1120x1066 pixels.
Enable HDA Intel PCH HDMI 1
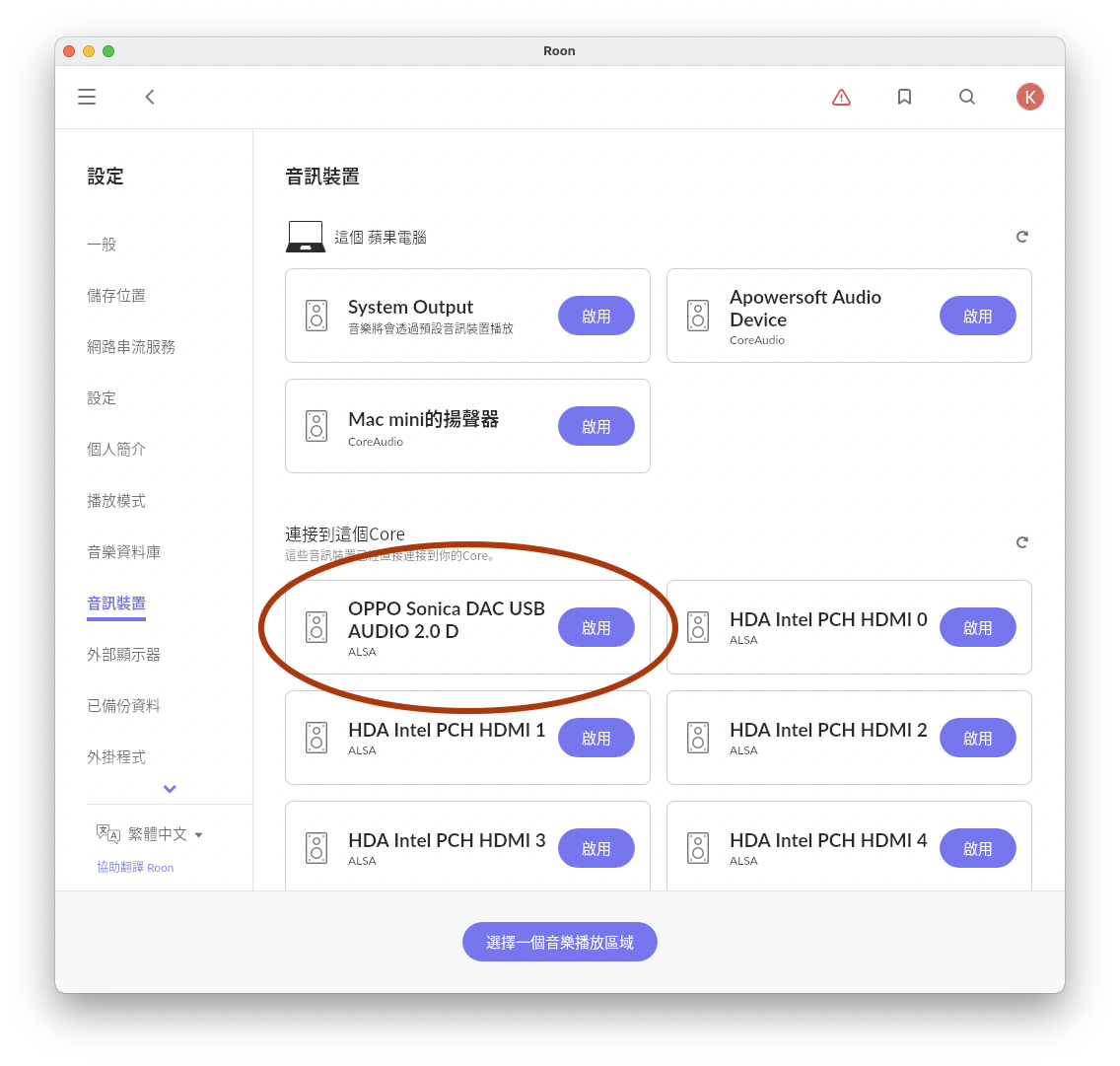(596, 738)
